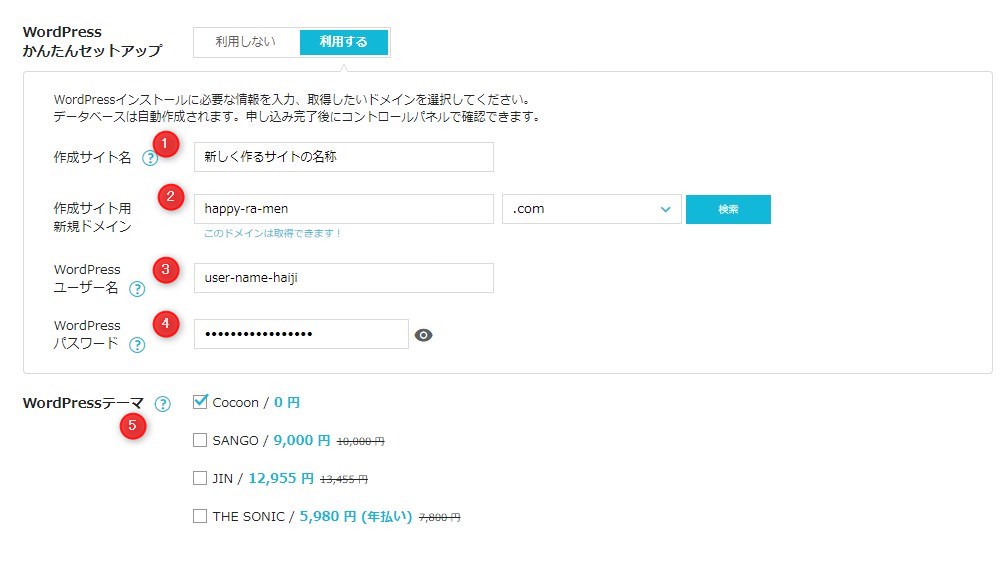The width and height of the screenshot is (1006, 582).
Task: Open help icon beside WordPress ユーザー名
Action: [x=137, y=289]
